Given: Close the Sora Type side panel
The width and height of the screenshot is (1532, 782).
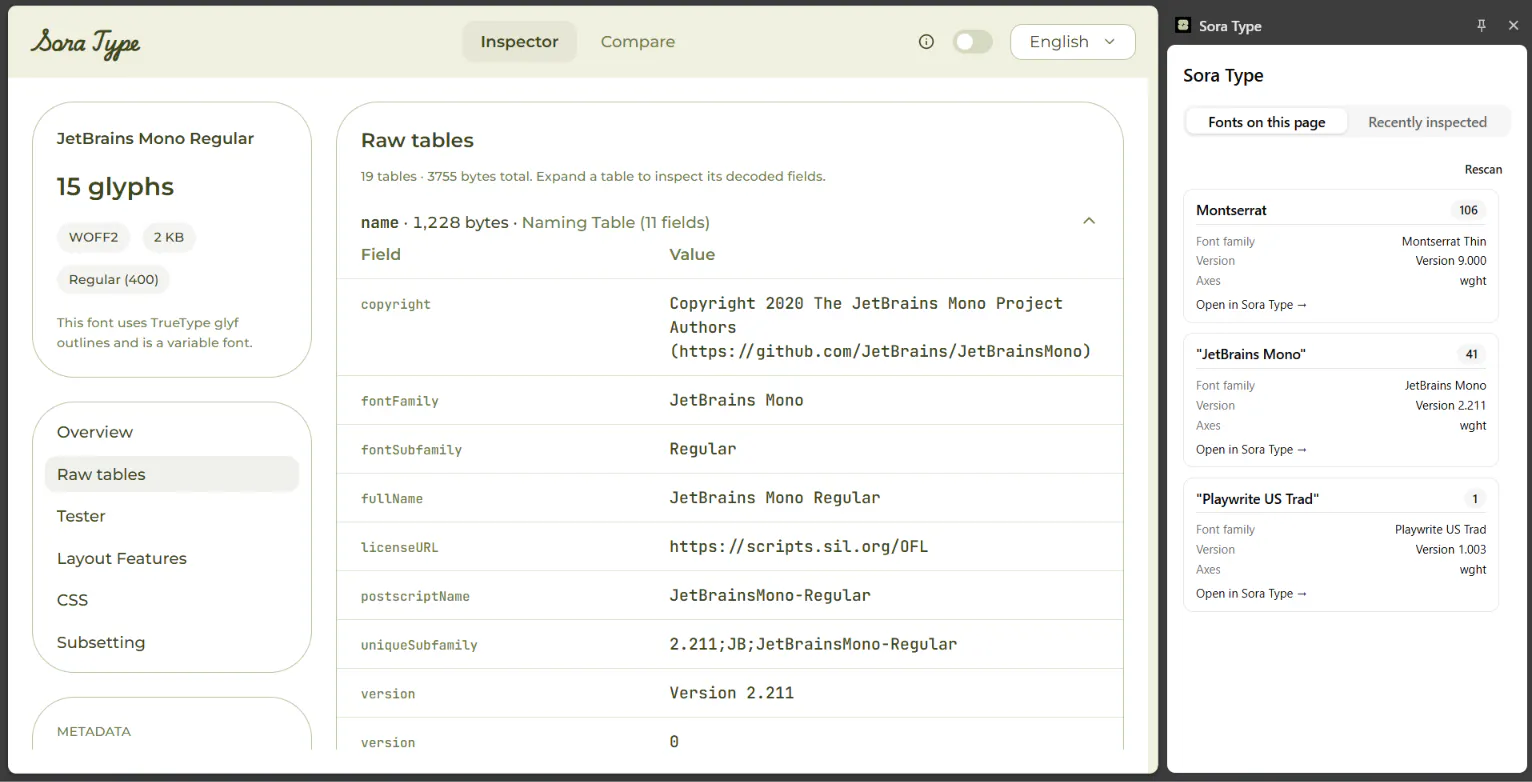Looking at the screenshot, I should click(x=1513, y=26).
